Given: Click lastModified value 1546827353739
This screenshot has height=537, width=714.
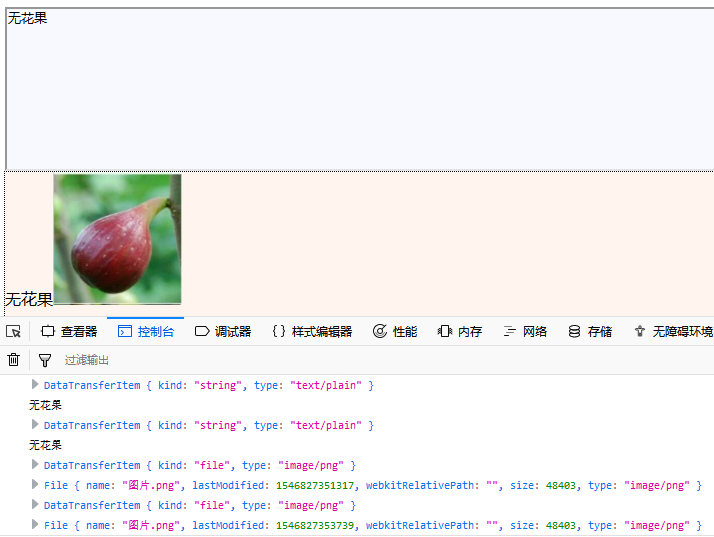Looking at the screenshot, I should (x=315, y=525).
